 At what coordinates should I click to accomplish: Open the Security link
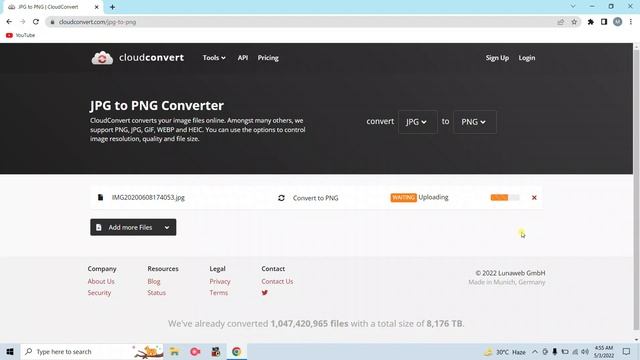(x=99, y=293)
